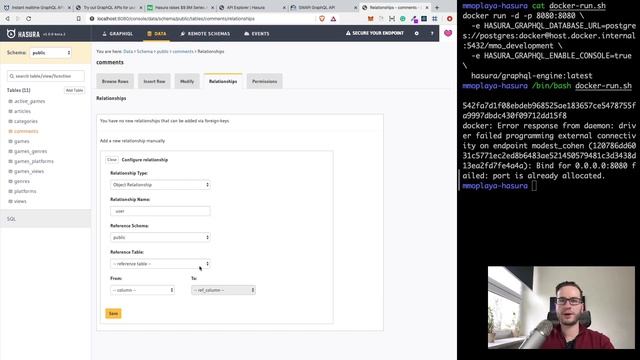Open the To ref_column dropdown
The image size is (640, 360).
pos(223,290)
